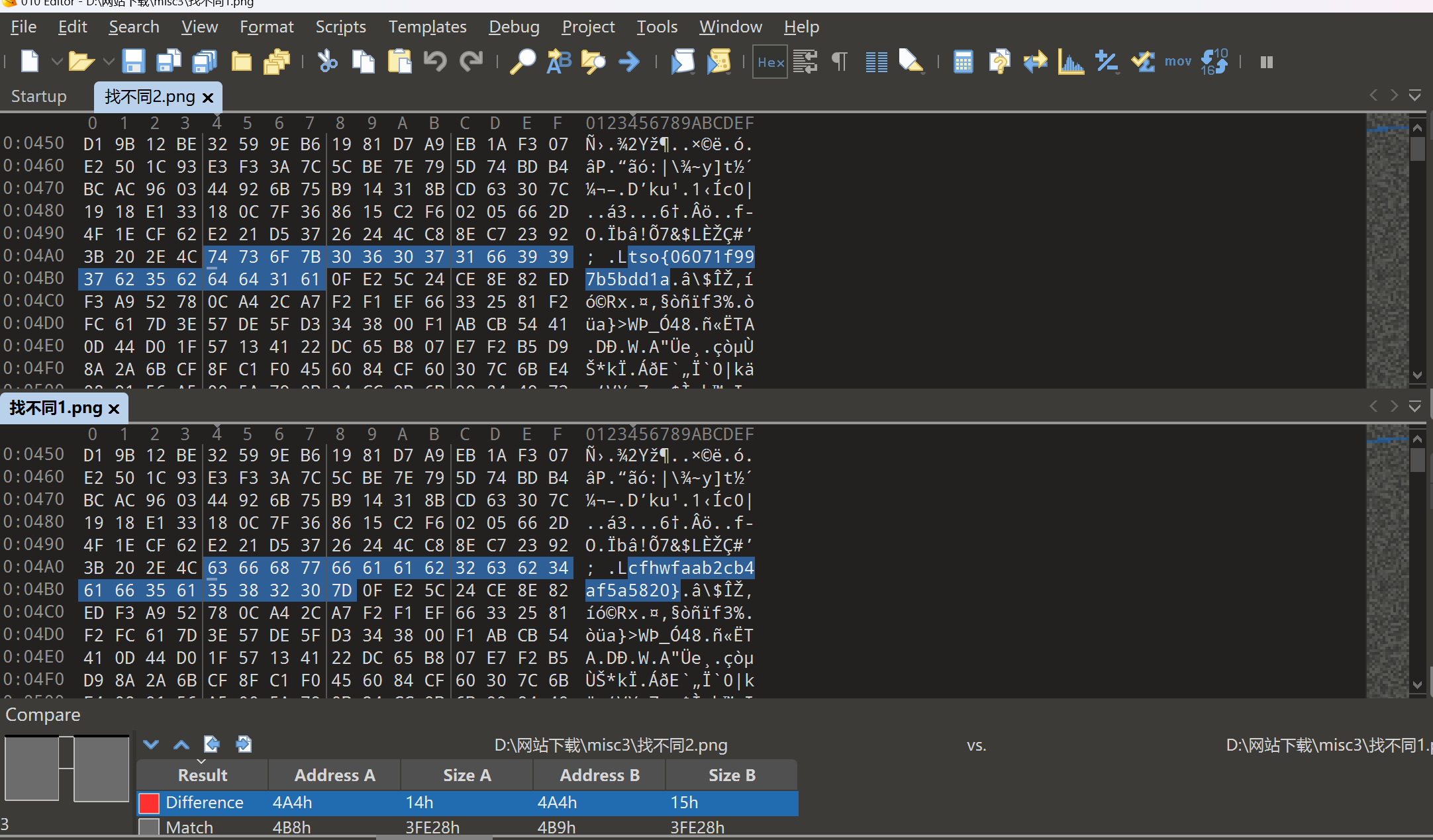Switch to the Startup tab
This screenshot has width=1433, height=840.
(38, 97)
